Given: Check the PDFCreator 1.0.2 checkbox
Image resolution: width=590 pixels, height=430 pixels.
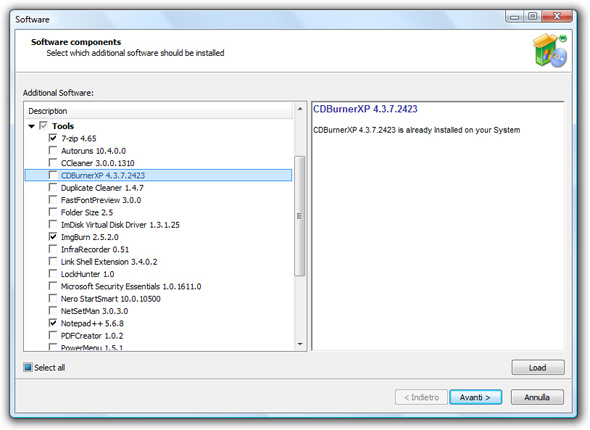Looking at the screenshot, I should 53,335.
